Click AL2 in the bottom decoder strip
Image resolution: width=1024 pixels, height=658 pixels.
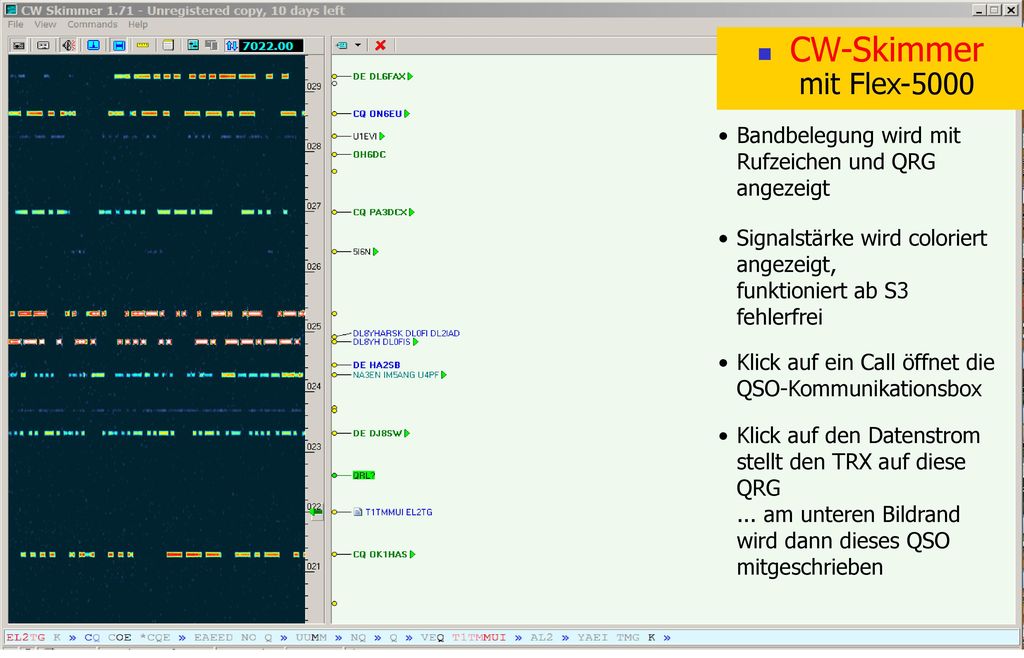[541, 638]
